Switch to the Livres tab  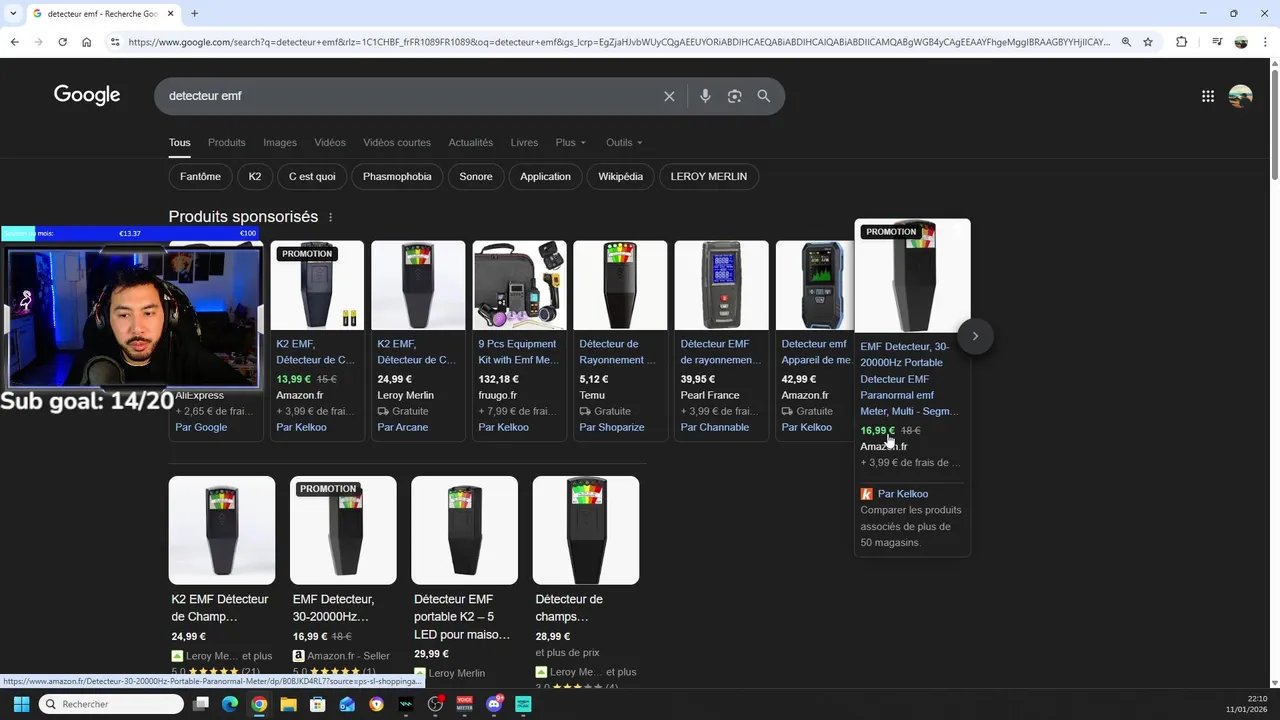tap(524, 142)
